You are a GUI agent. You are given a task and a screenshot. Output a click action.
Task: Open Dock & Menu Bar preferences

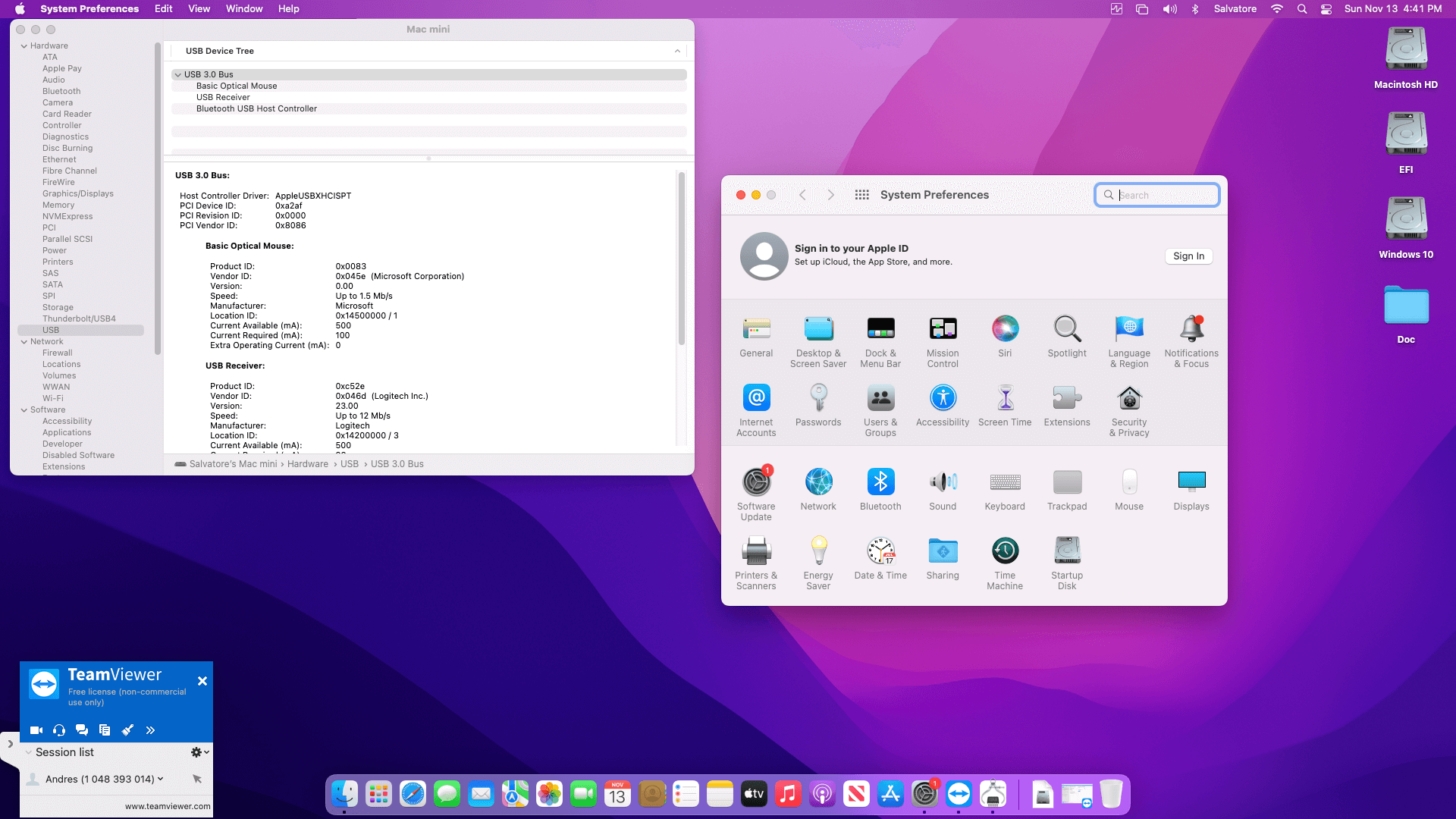[880, 342]
